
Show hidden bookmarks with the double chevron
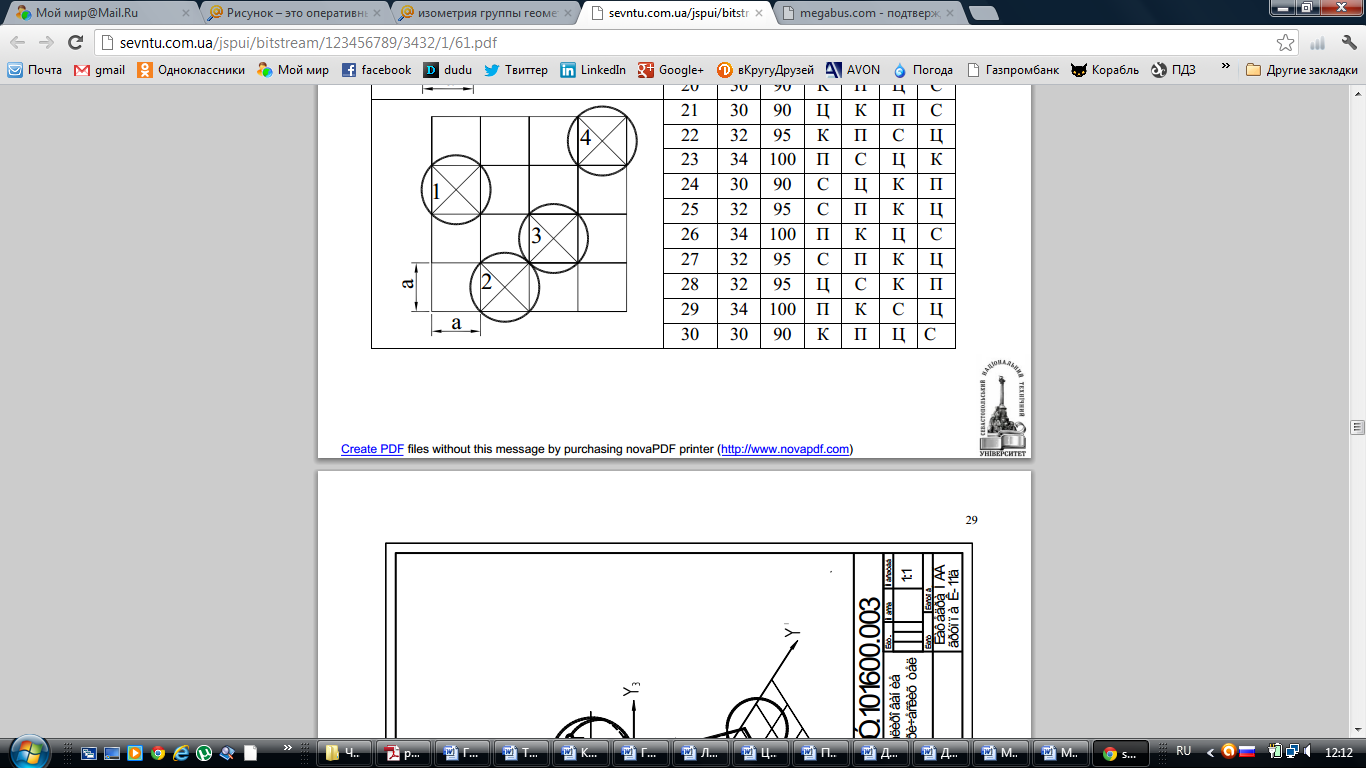coord(1225,68)
